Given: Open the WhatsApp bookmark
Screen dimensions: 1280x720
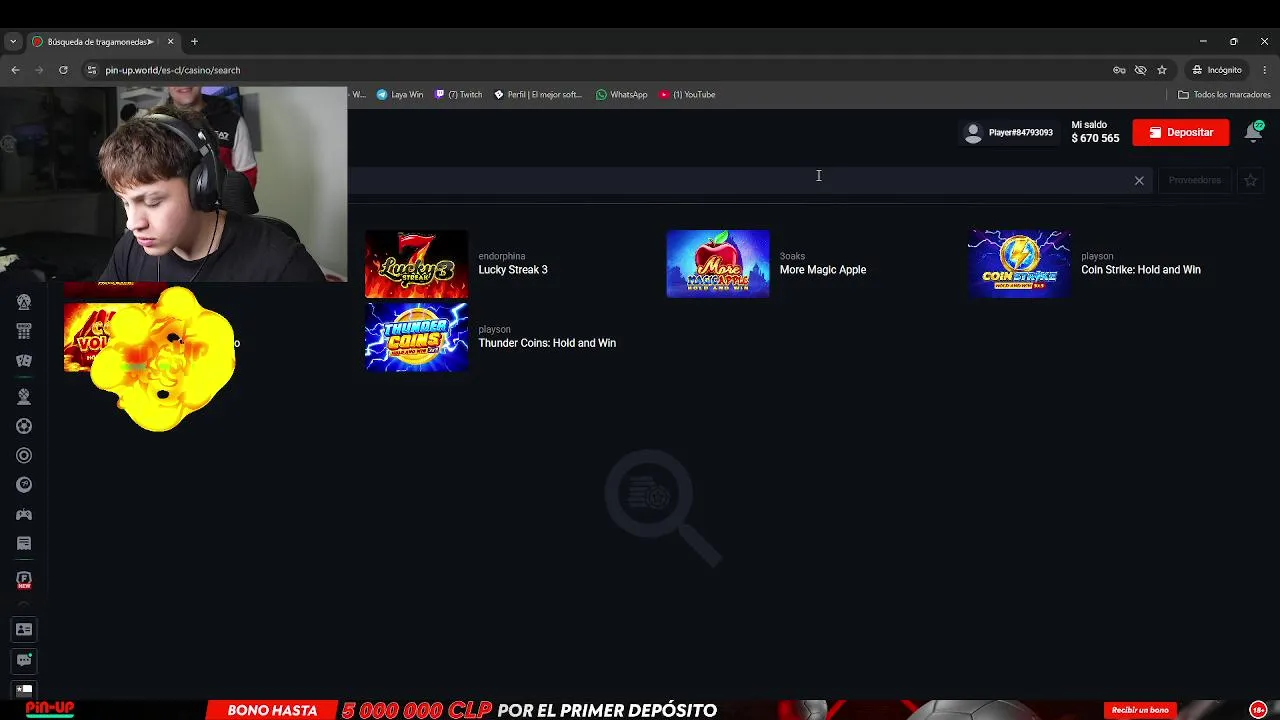Looking at the screenshot, I should coord(622,94).
